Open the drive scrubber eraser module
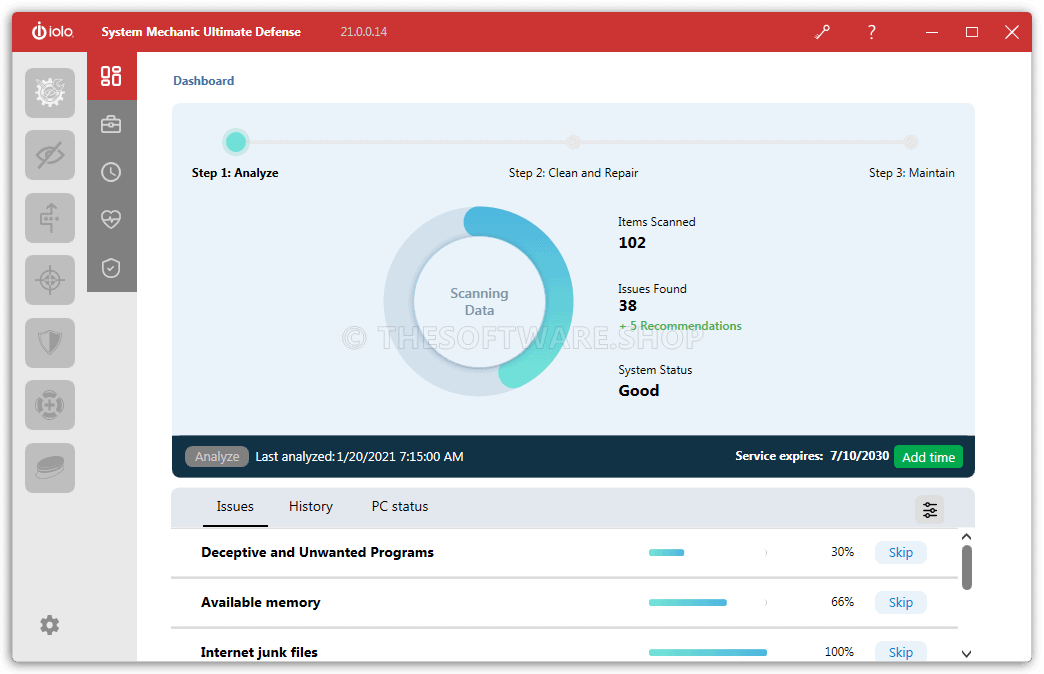 (x=50, y=468)
